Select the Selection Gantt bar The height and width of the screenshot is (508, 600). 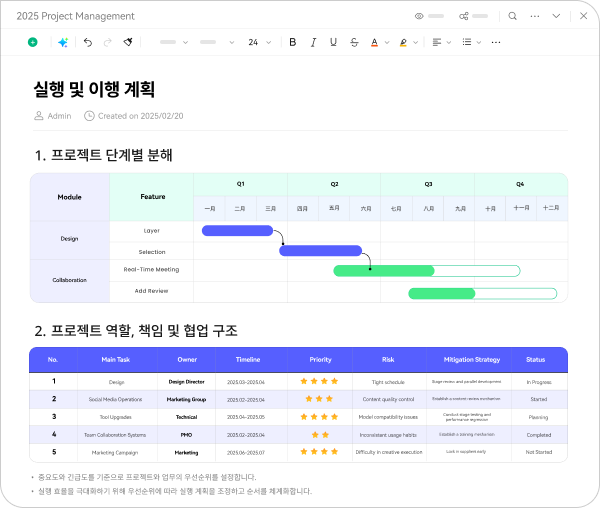321,251
